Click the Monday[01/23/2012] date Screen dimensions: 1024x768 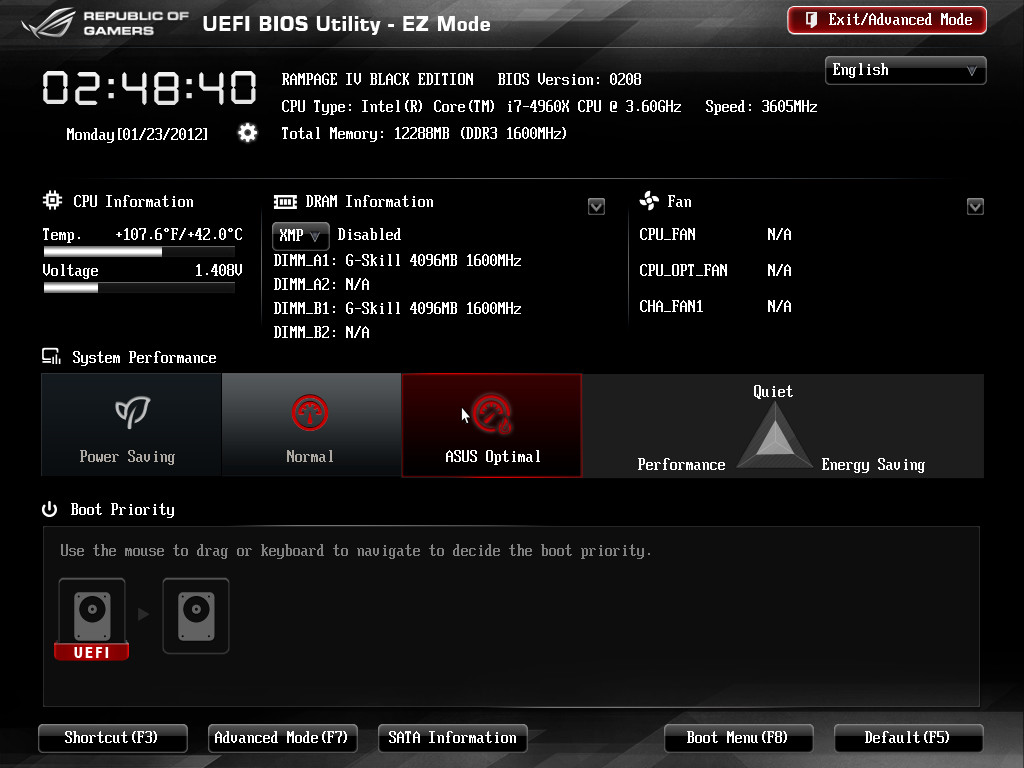point(137,134)
